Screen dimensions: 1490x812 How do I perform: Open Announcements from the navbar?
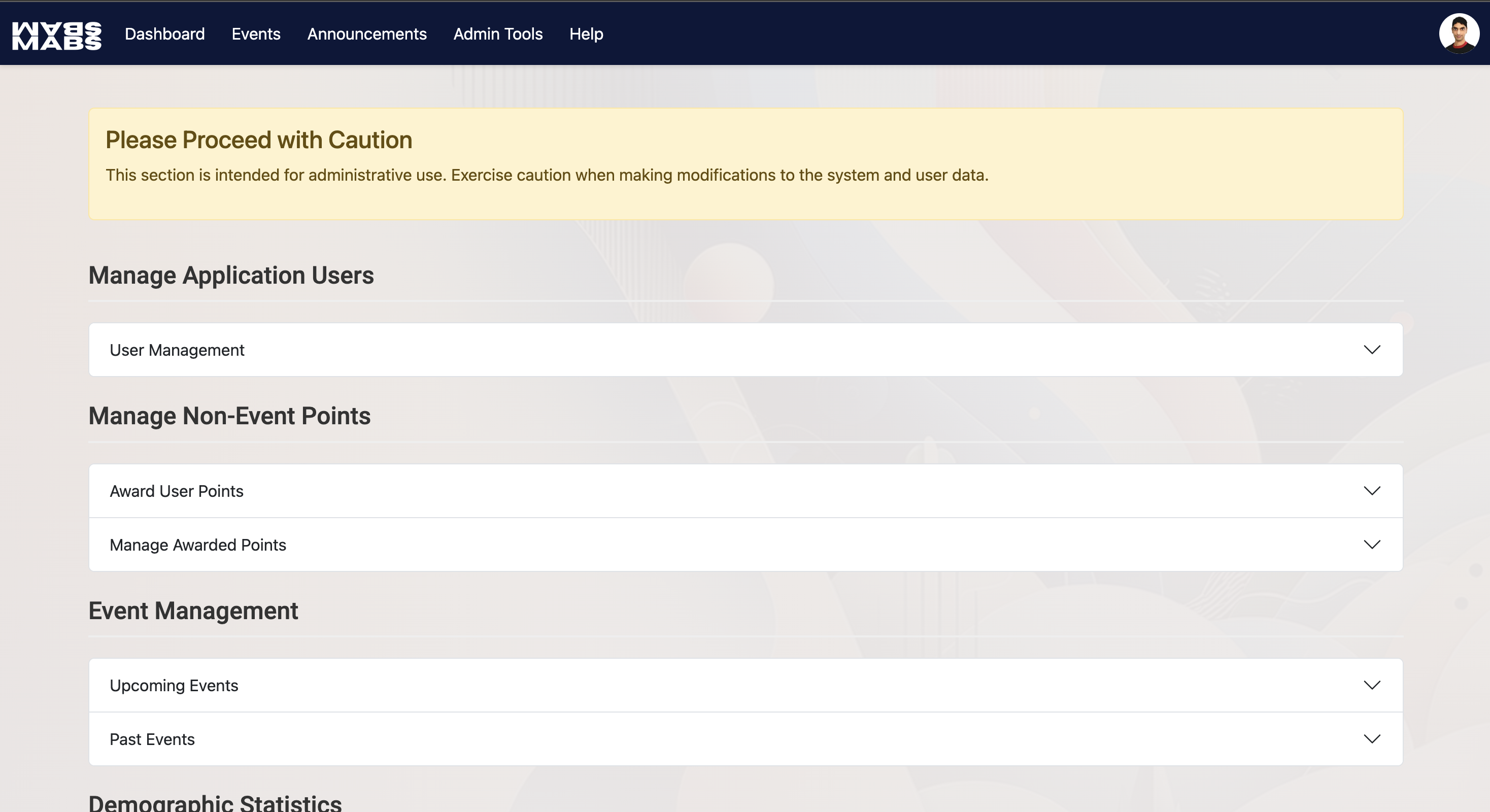(x=367, y=34)
